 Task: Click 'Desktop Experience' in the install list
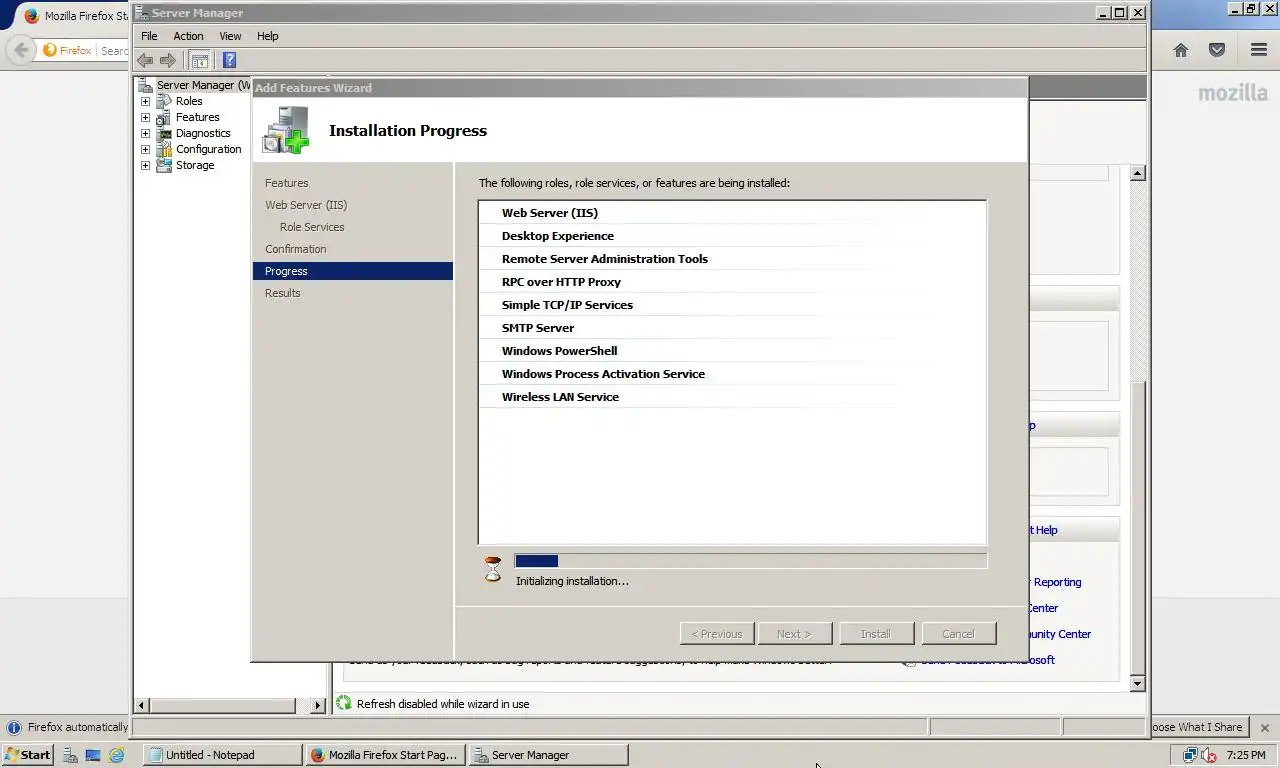point(557,236)
